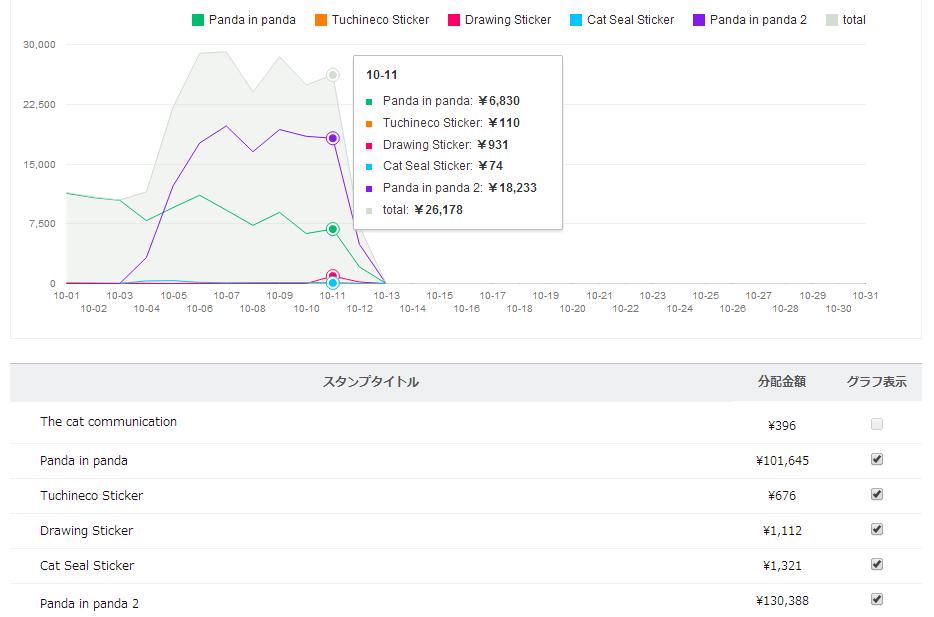Viewport: 934px width, 617px height.
Task: Click the 分配金額 column header
Action: 782,382
